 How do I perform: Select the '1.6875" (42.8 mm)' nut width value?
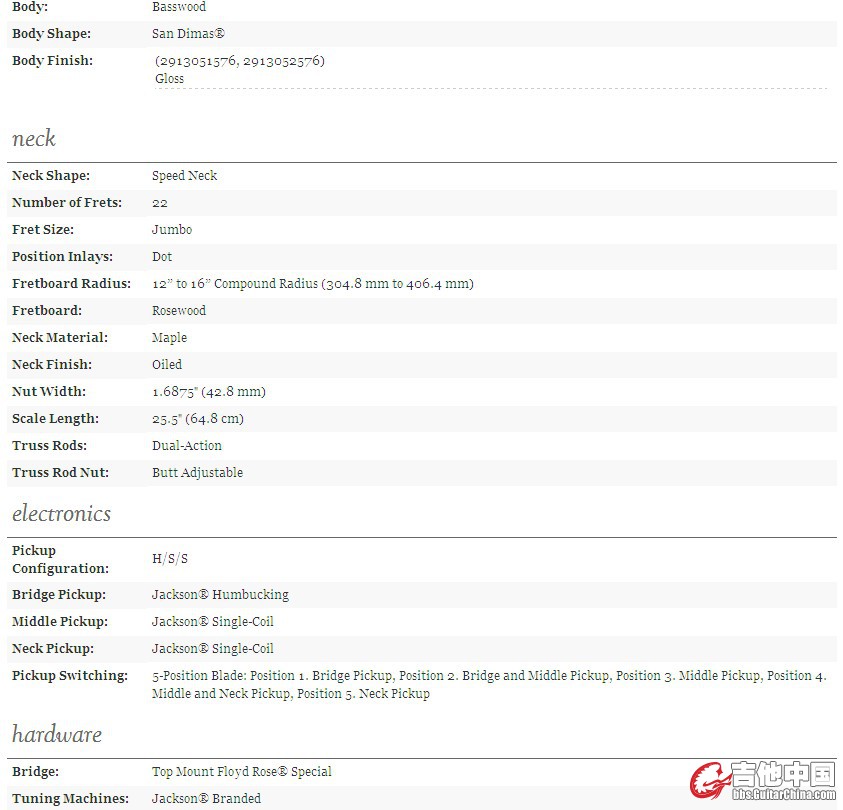pyautogui.click(x=209, y=391)
